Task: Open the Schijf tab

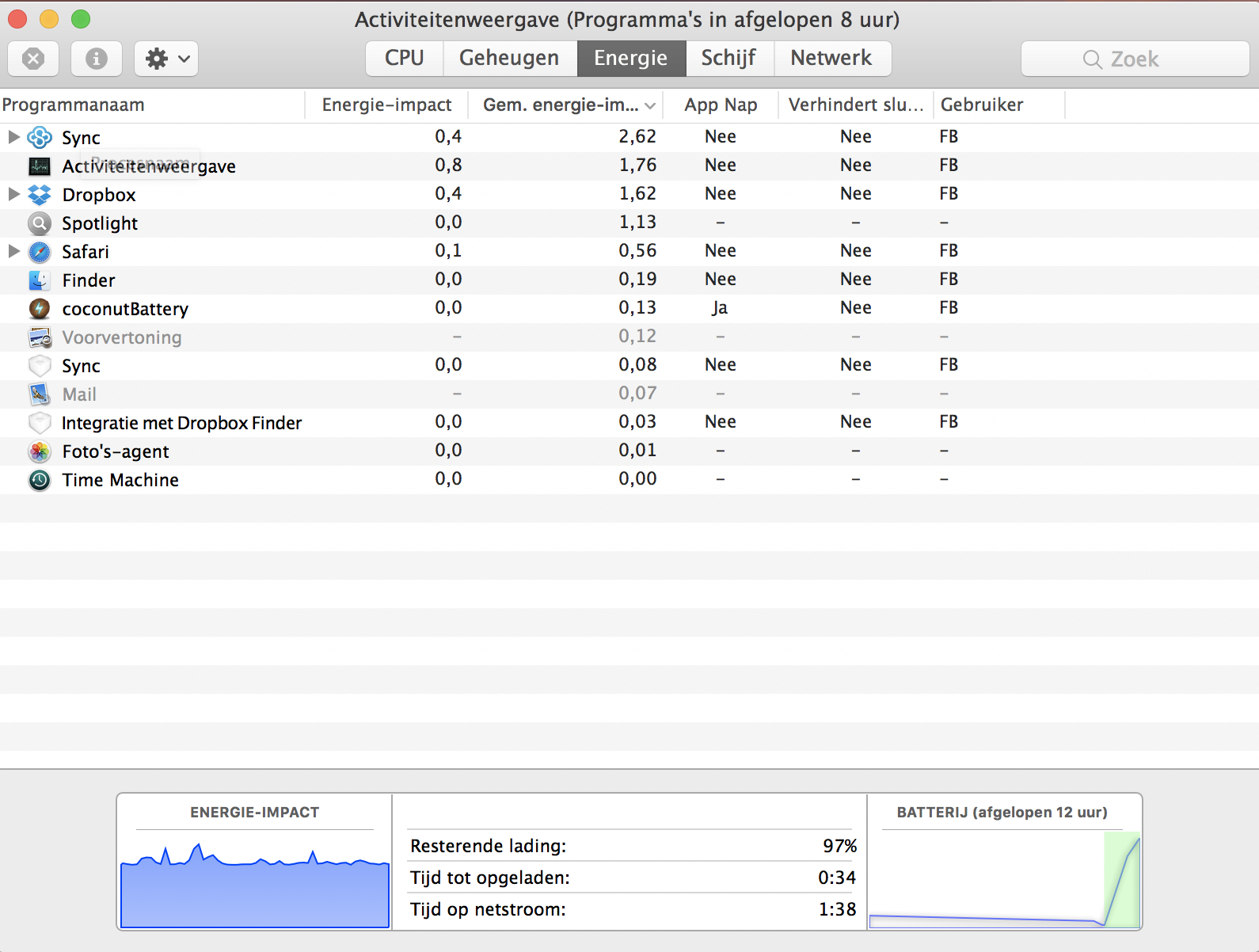Action: click(x=729, y=59)
